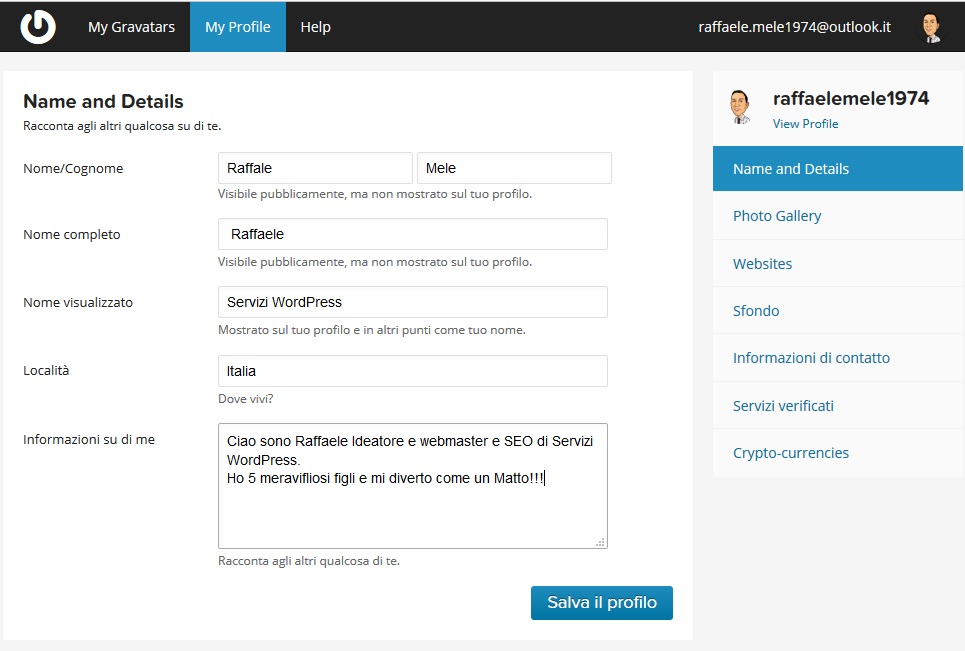Viewport: 965px width, 651px height.
Task: Select the My Profile tab
Action: pyautogui.click(x=237, y=27)
